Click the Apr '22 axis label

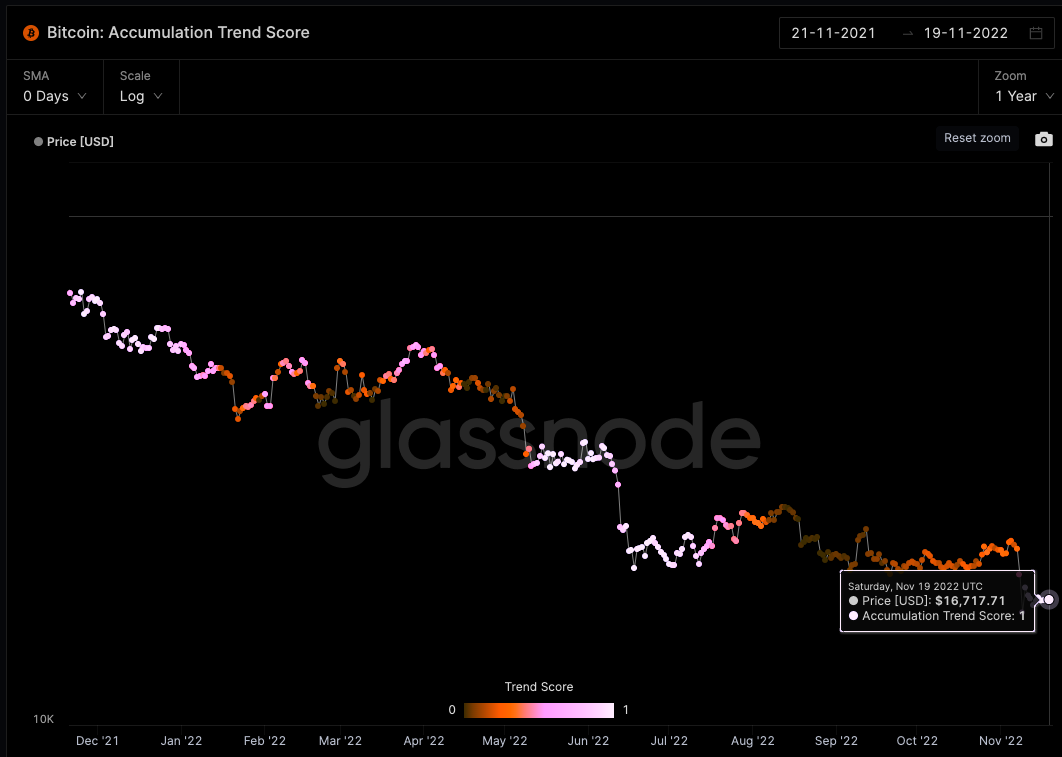tap(424, 741)
